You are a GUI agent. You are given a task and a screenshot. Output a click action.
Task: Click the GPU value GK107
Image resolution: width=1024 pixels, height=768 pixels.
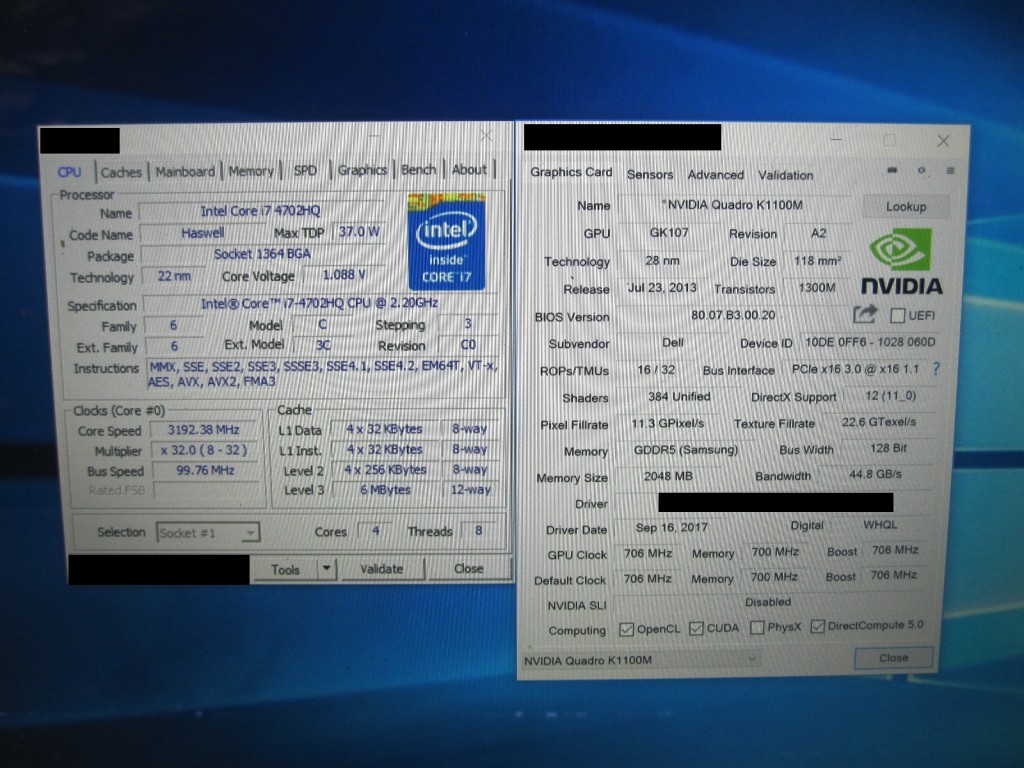pos(669,232)
